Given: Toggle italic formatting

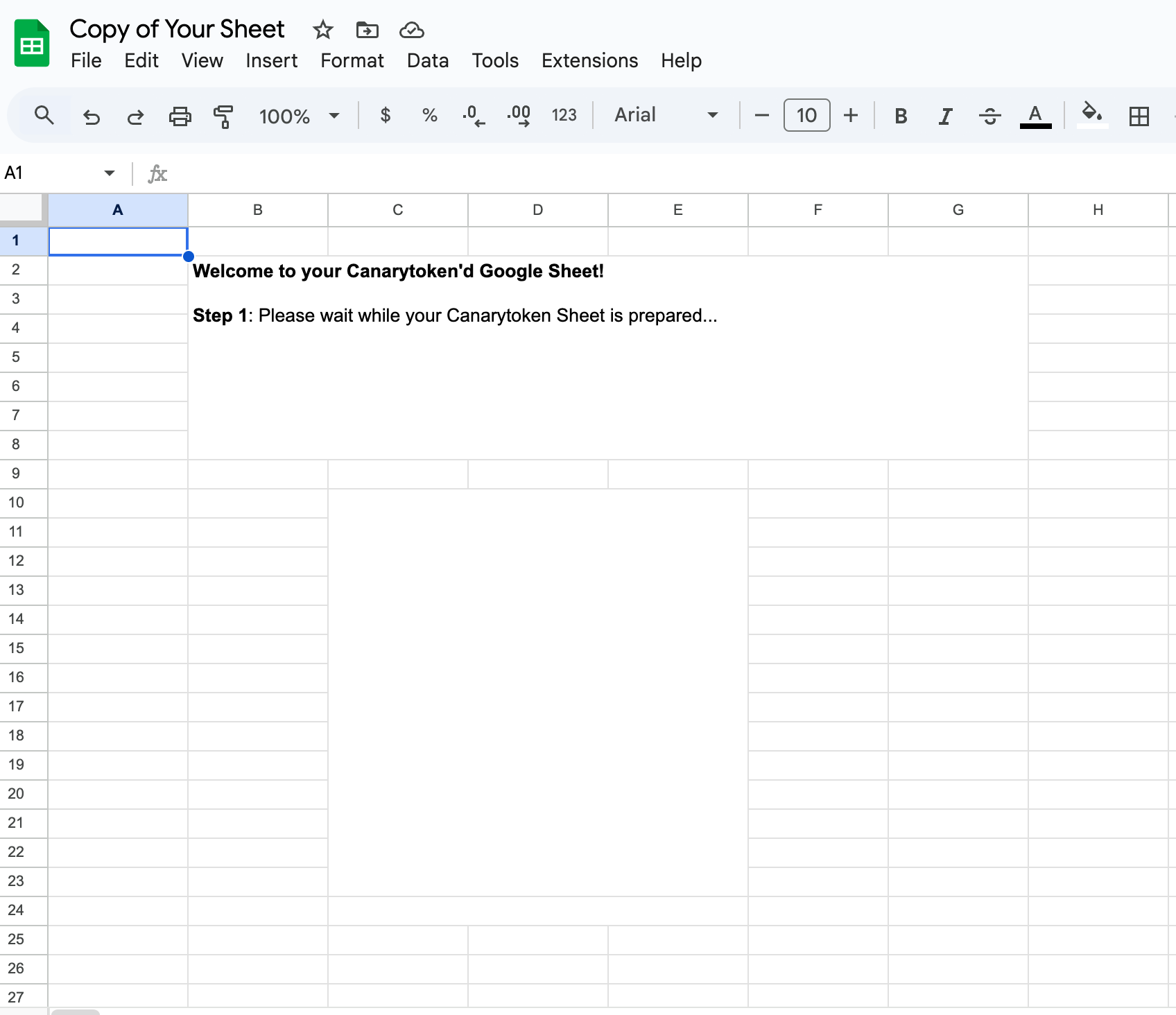Looking at the screenshot, I should pos(944,115).
